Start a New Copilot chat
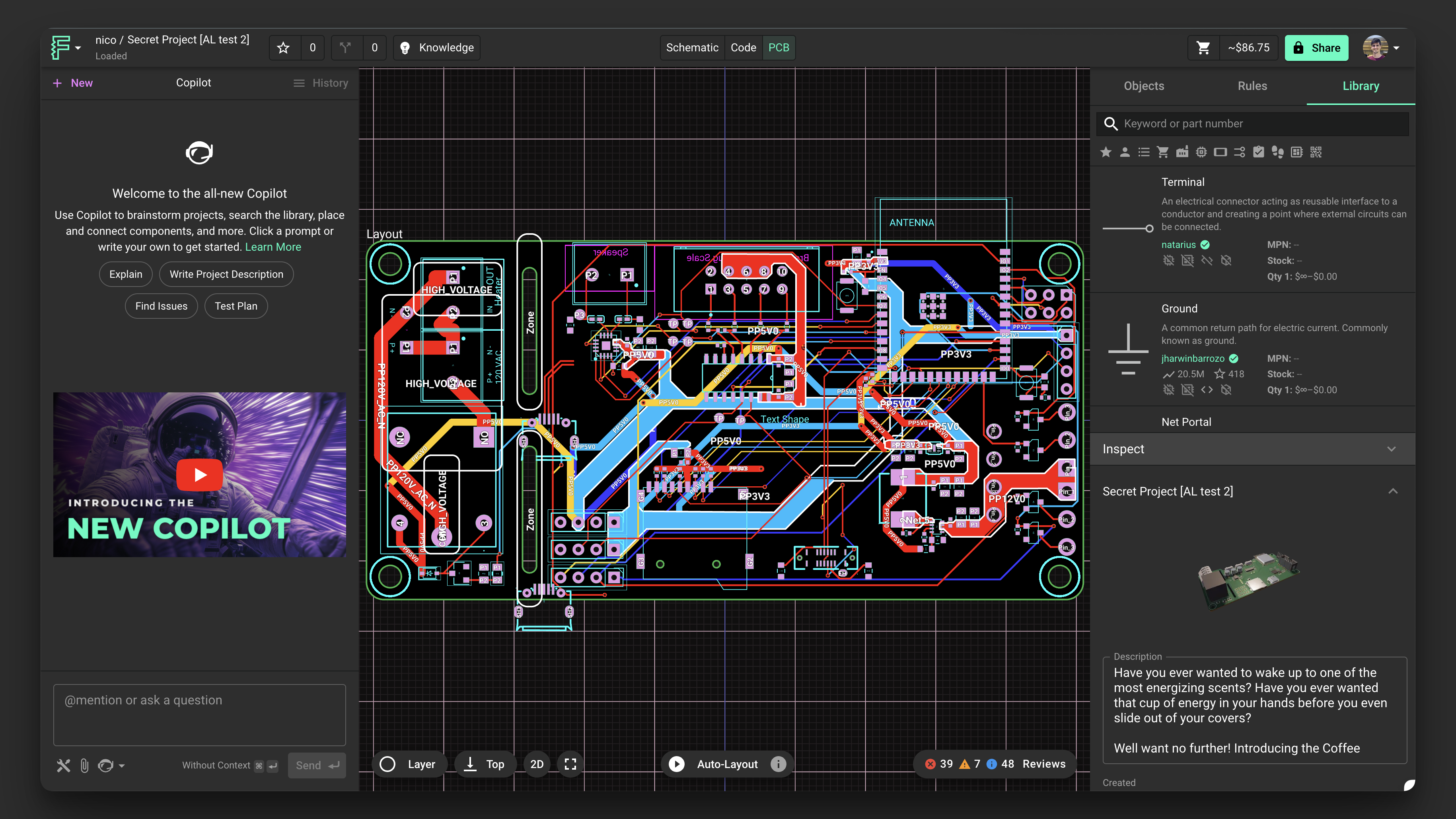Viewport: 1456px width, 819px height. point(73,83)
